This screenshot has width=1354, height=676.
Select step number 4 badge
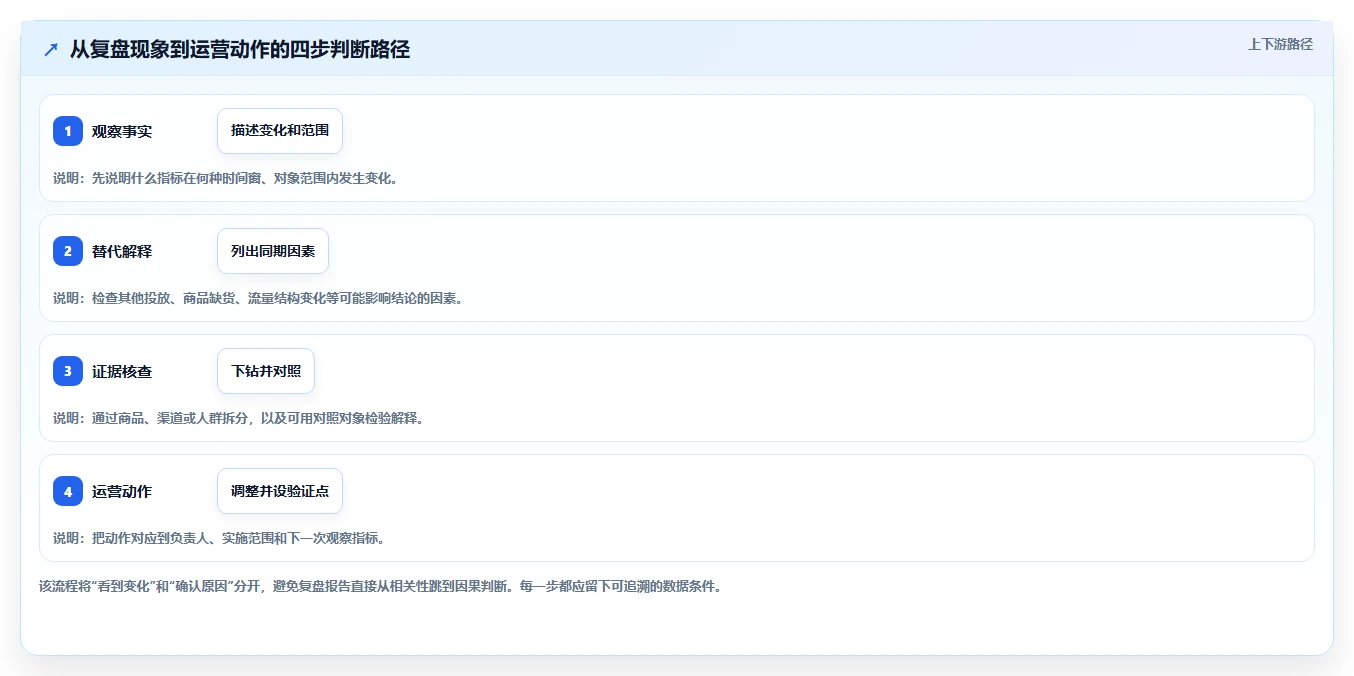[x=68, y=491]
